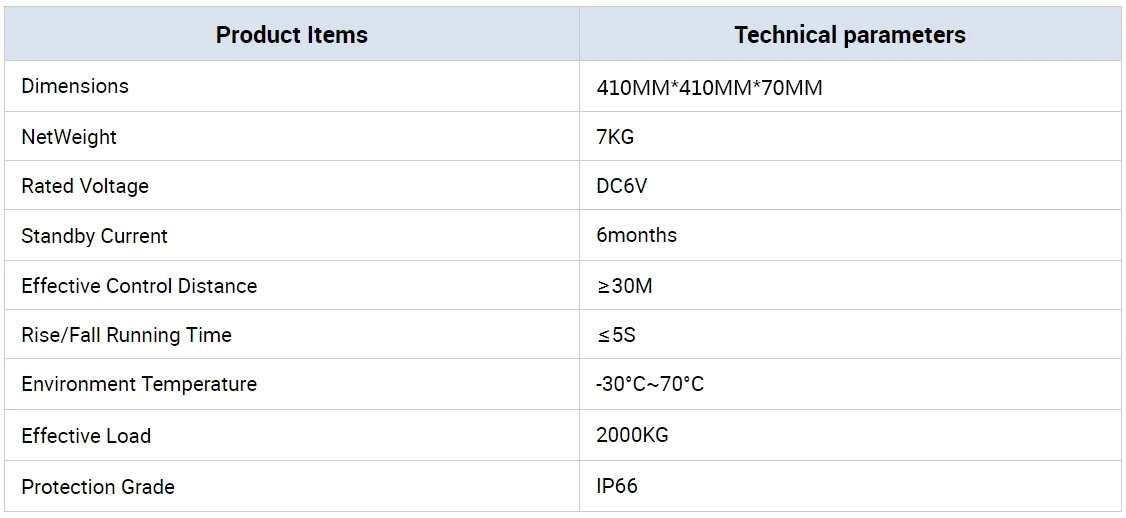Click the Product Items column header
The image size is (1126, 518).
click(291, 35)
